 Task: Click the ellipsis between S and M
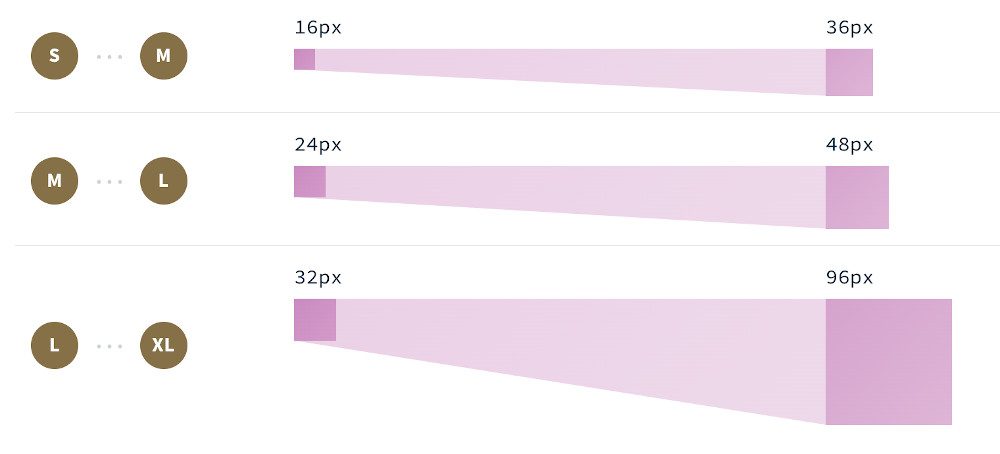tap(109, 57)
